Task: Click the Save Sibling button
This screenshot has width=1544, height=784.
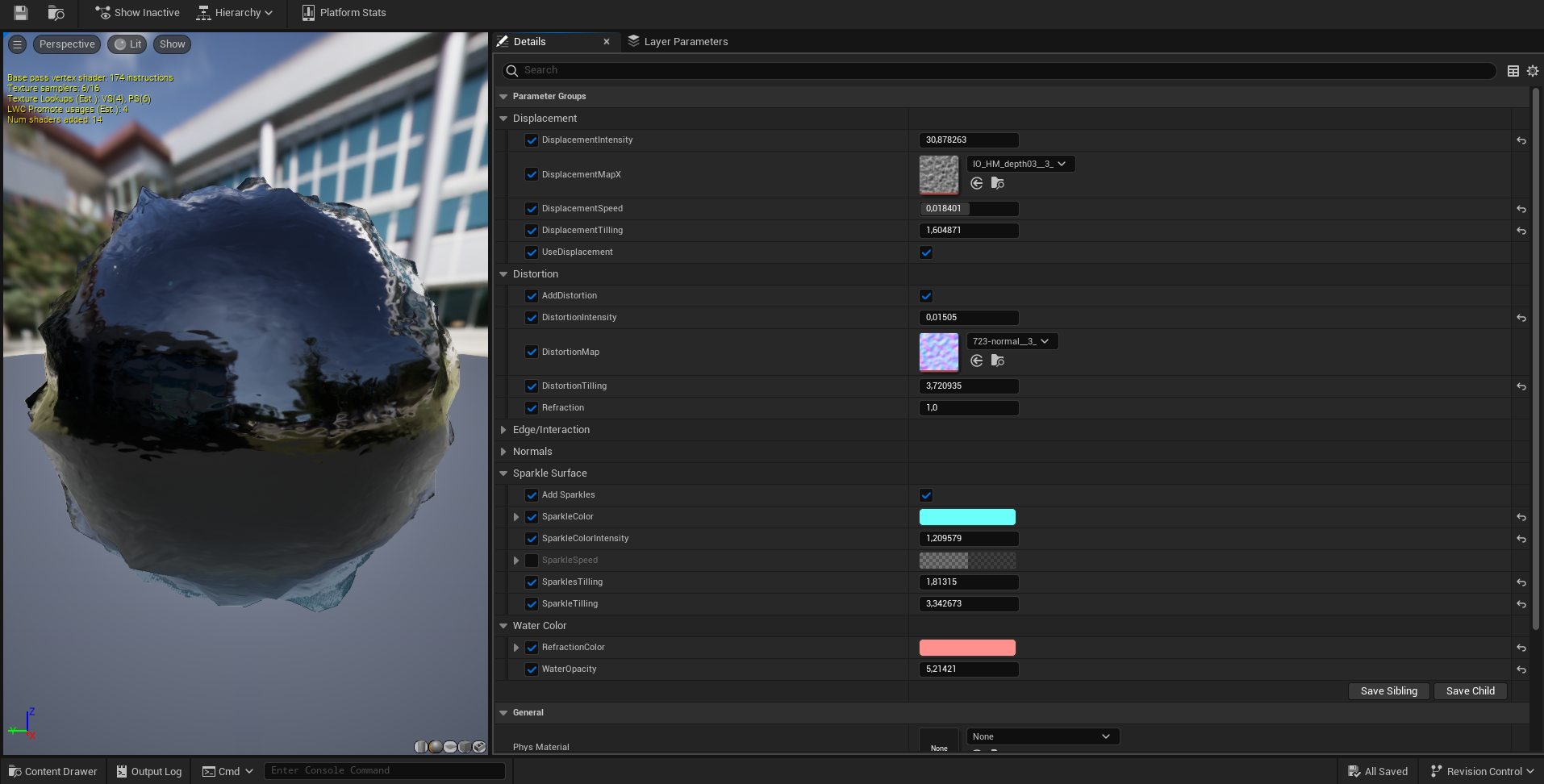Action: [1388, 691]
